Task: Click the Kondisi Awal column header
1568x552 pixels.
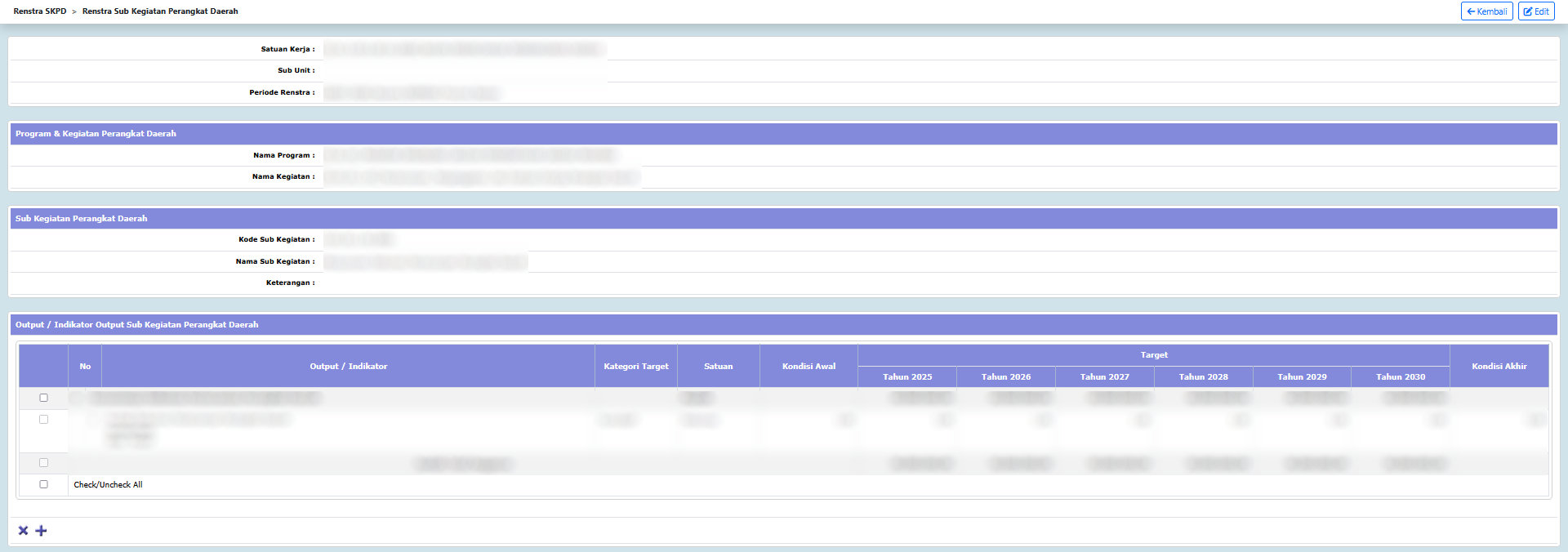Action: 808,367
